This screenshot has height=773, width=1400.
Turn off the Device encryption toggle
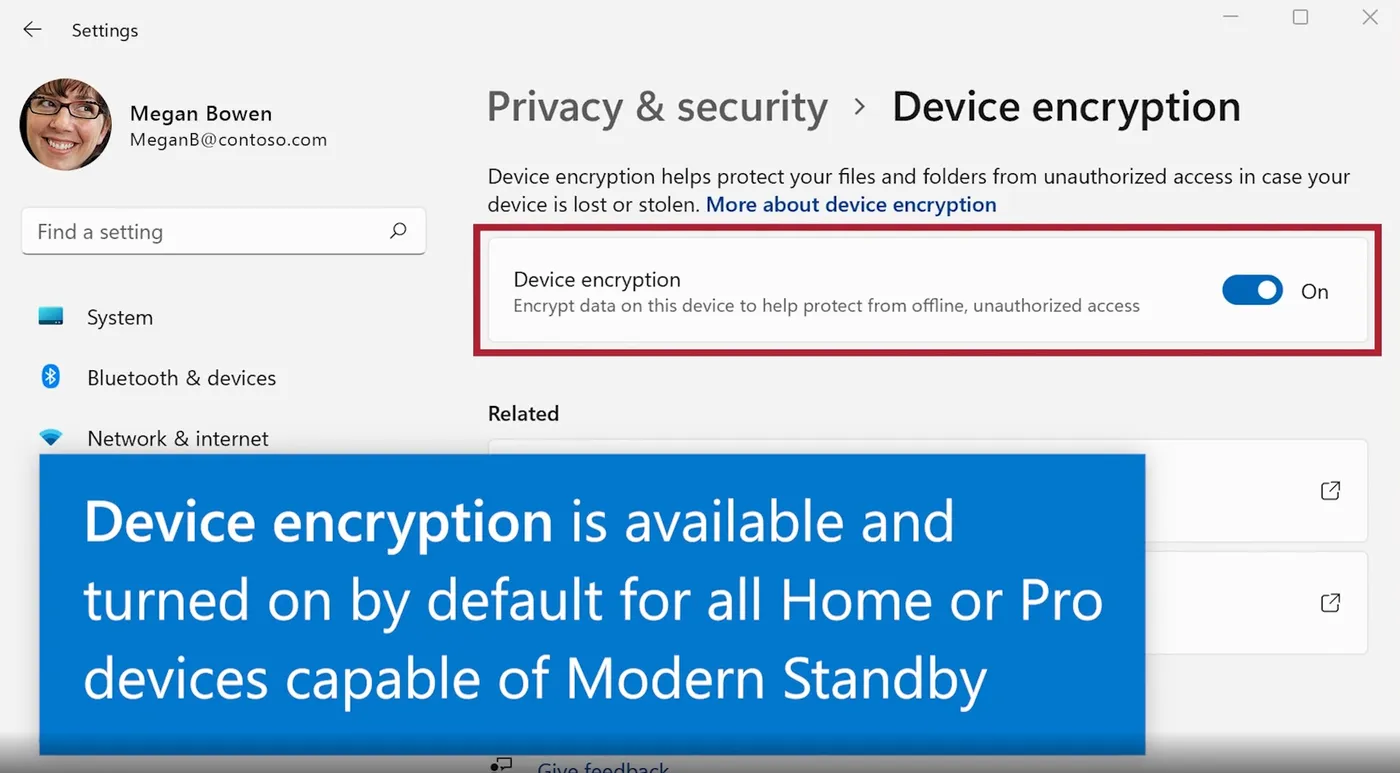coord(1252,291)
